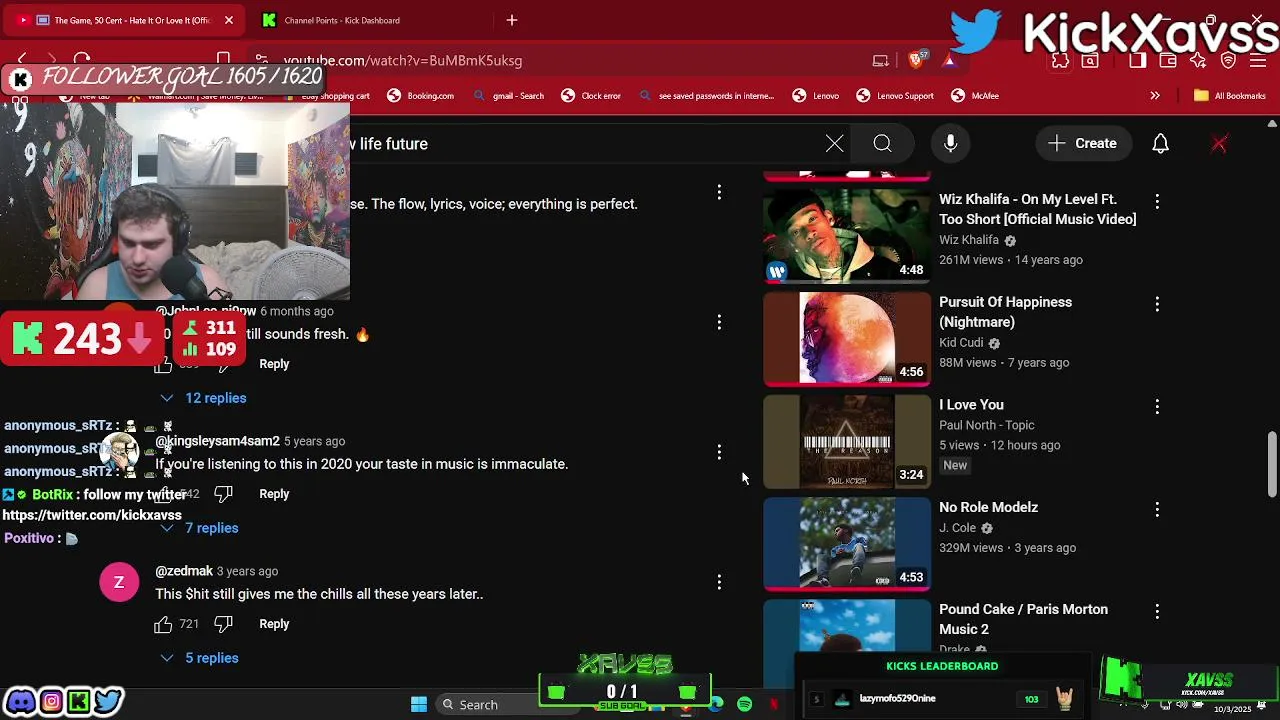The height and width of the screenshot is (720, 1280).
Task: Open action menu on @kingsleysam4sam2 comment
Action: point(719,452)
